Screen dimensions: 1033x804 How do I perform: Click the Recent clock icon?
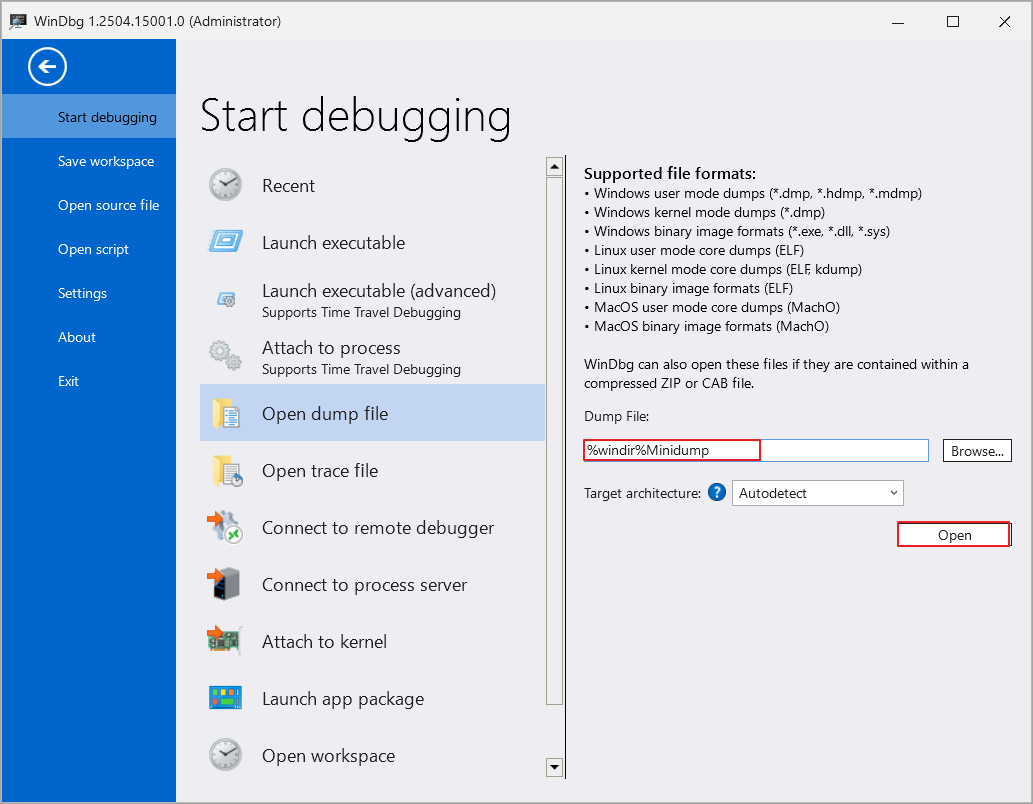[225, 185]
